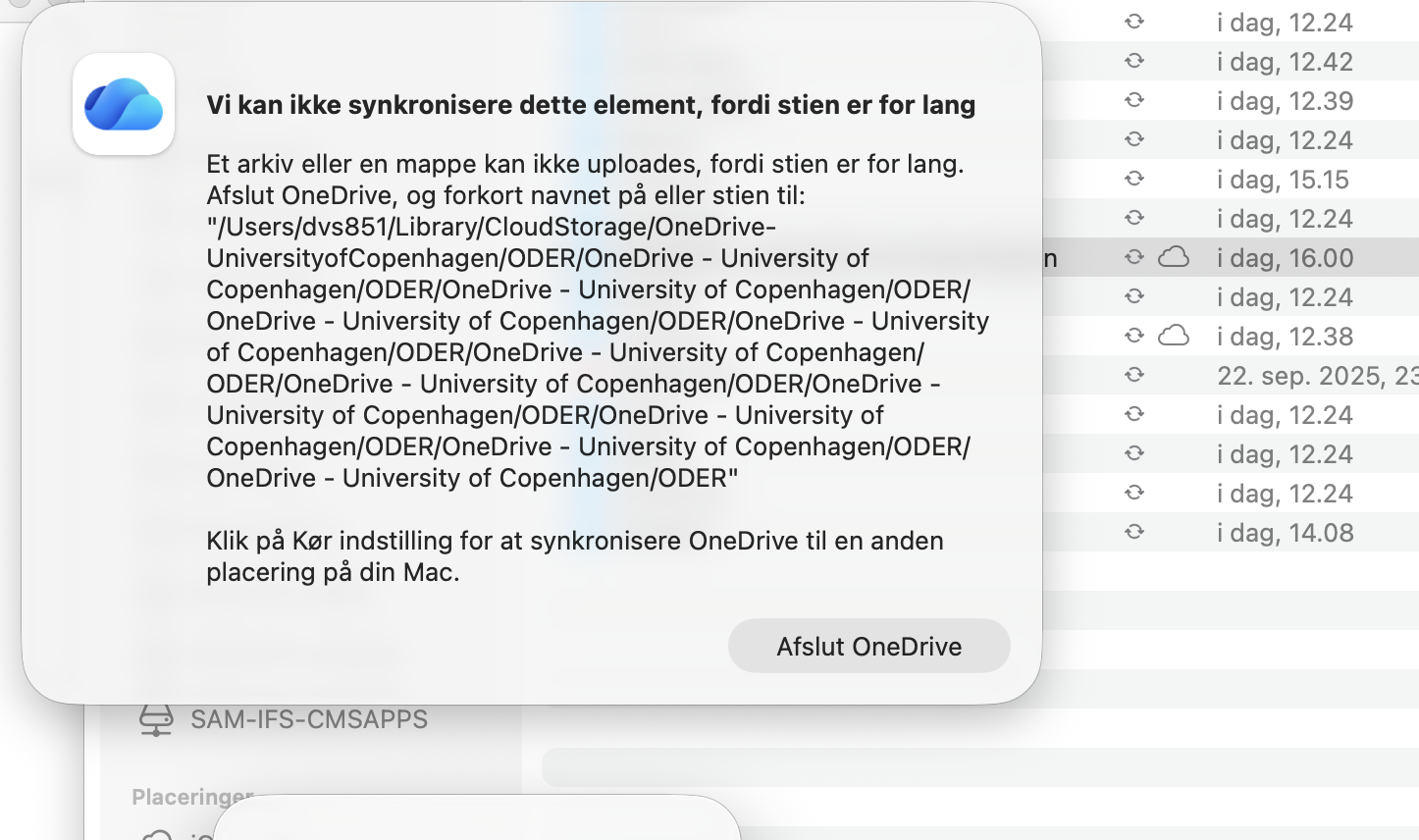
Task: Click the sync icon in the i dag, 15.15 row
Action: pyautogui.click(x=1134, y=179)
